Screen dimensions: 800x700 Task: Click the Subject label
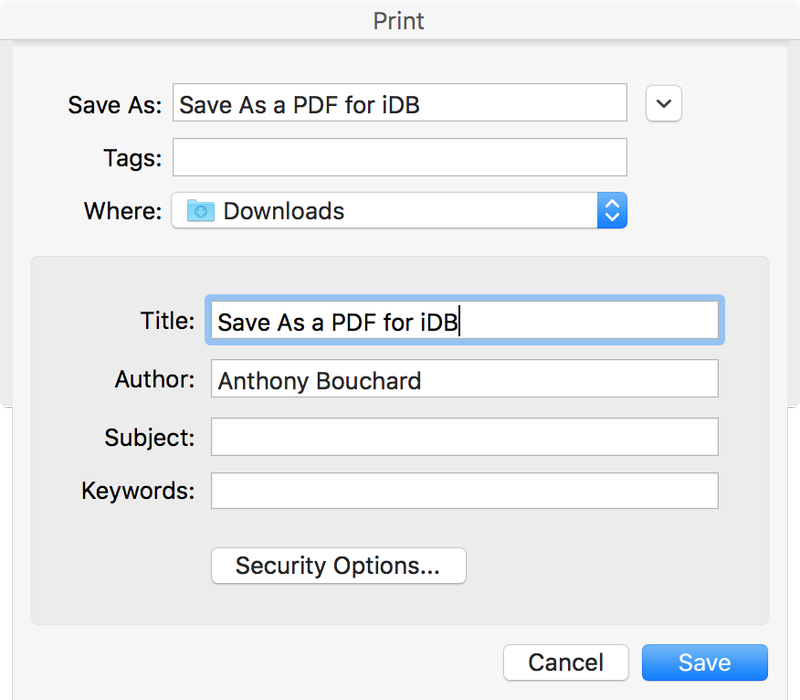point(150,438)
